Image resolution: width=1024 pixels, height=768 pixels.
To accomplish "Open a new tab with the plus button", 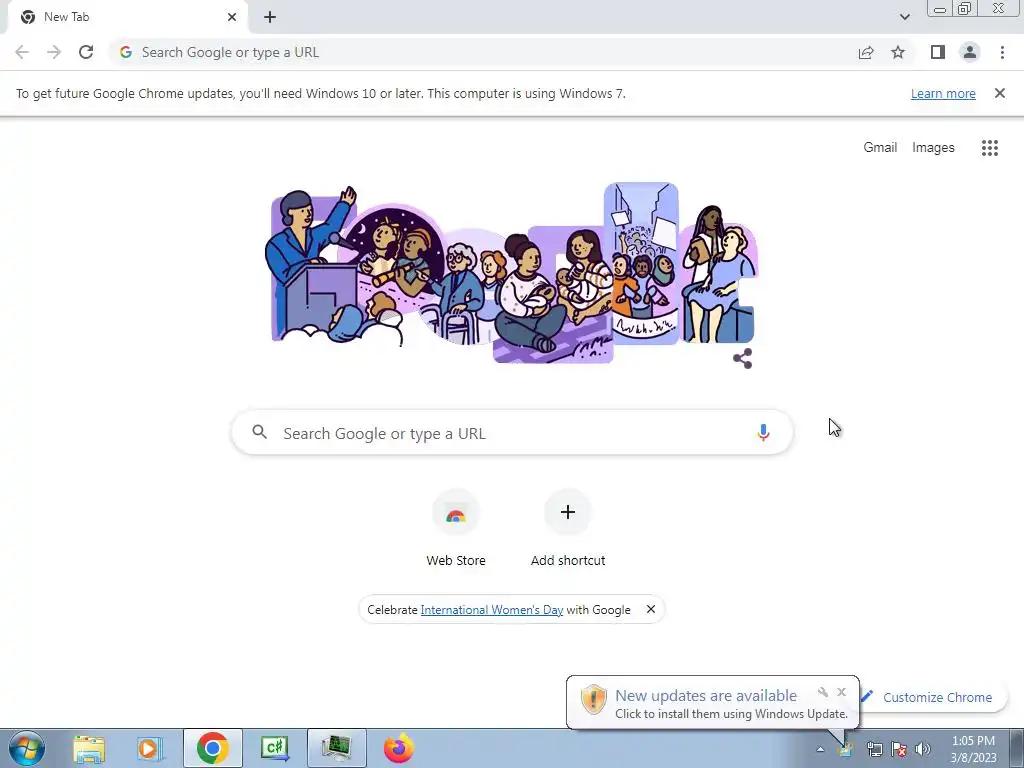I will point(270,17).
